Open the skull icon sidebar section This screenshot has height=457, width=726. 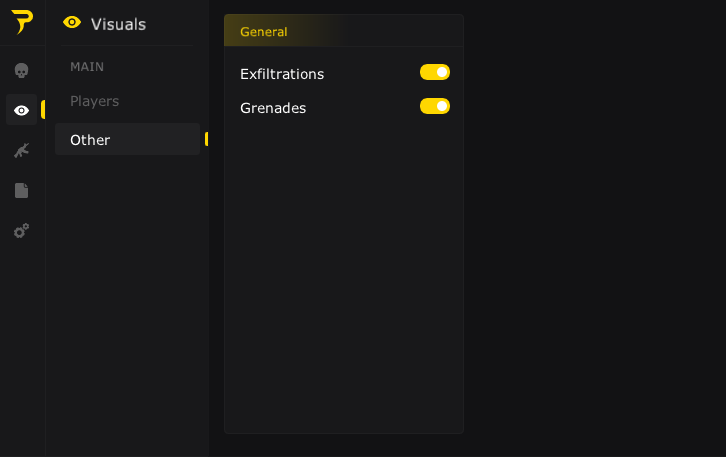[x=21, y=70]
